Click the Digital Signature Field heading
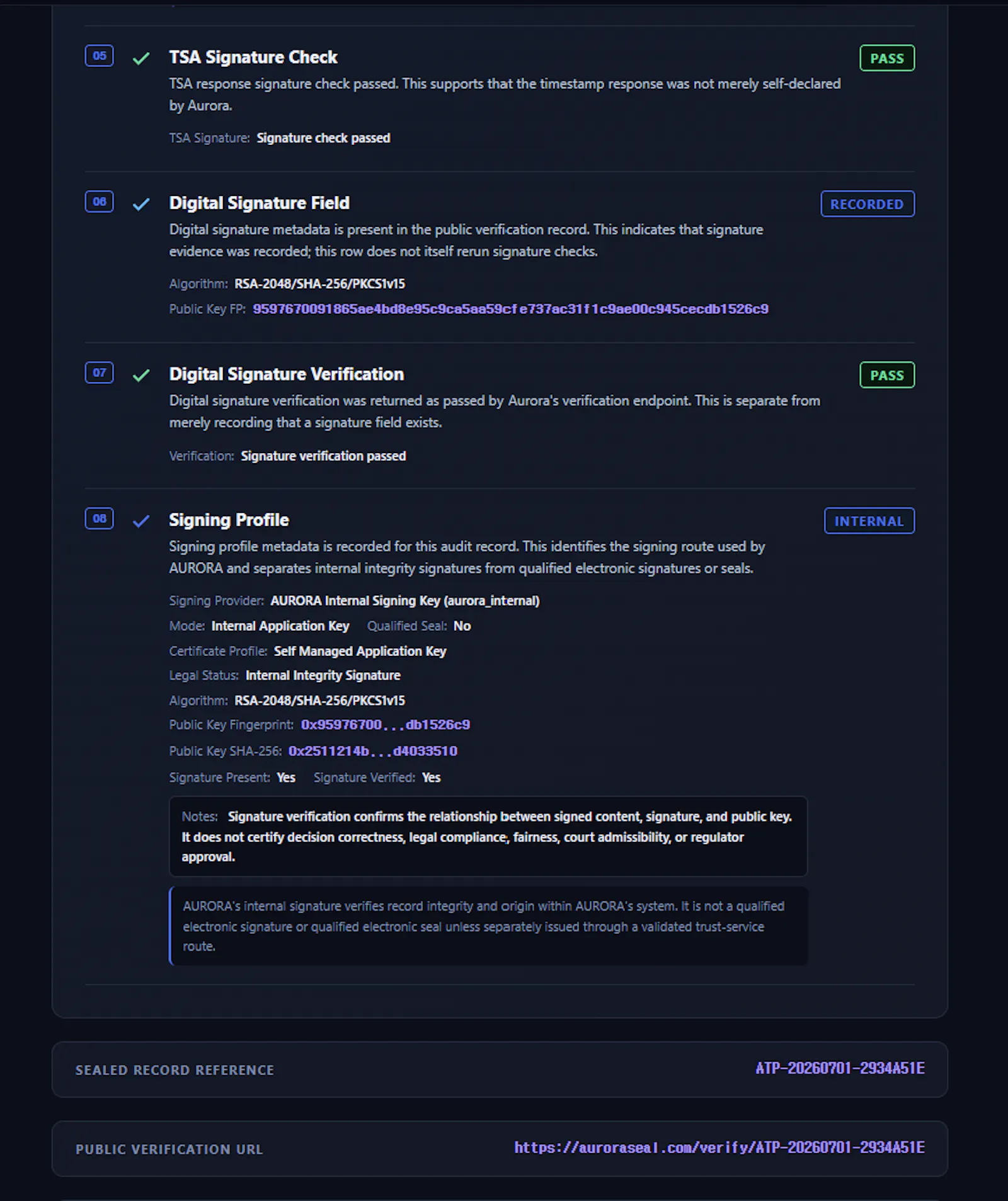The height and width of the screenshot is (1201, 1008). 259,203
